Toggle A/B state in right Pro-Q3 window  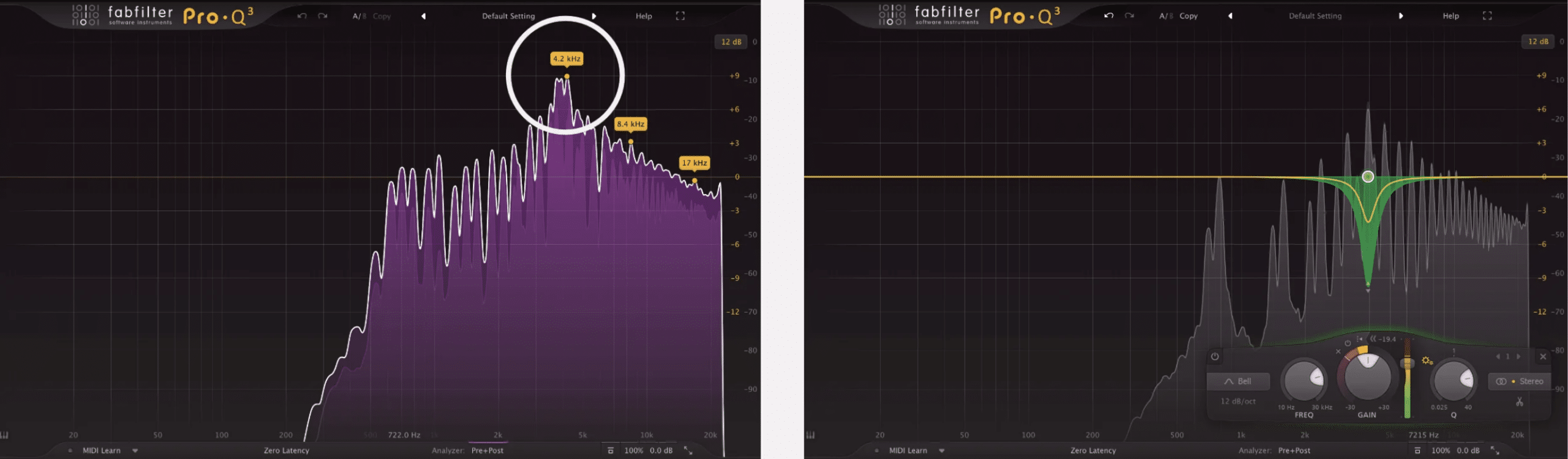1166,17
